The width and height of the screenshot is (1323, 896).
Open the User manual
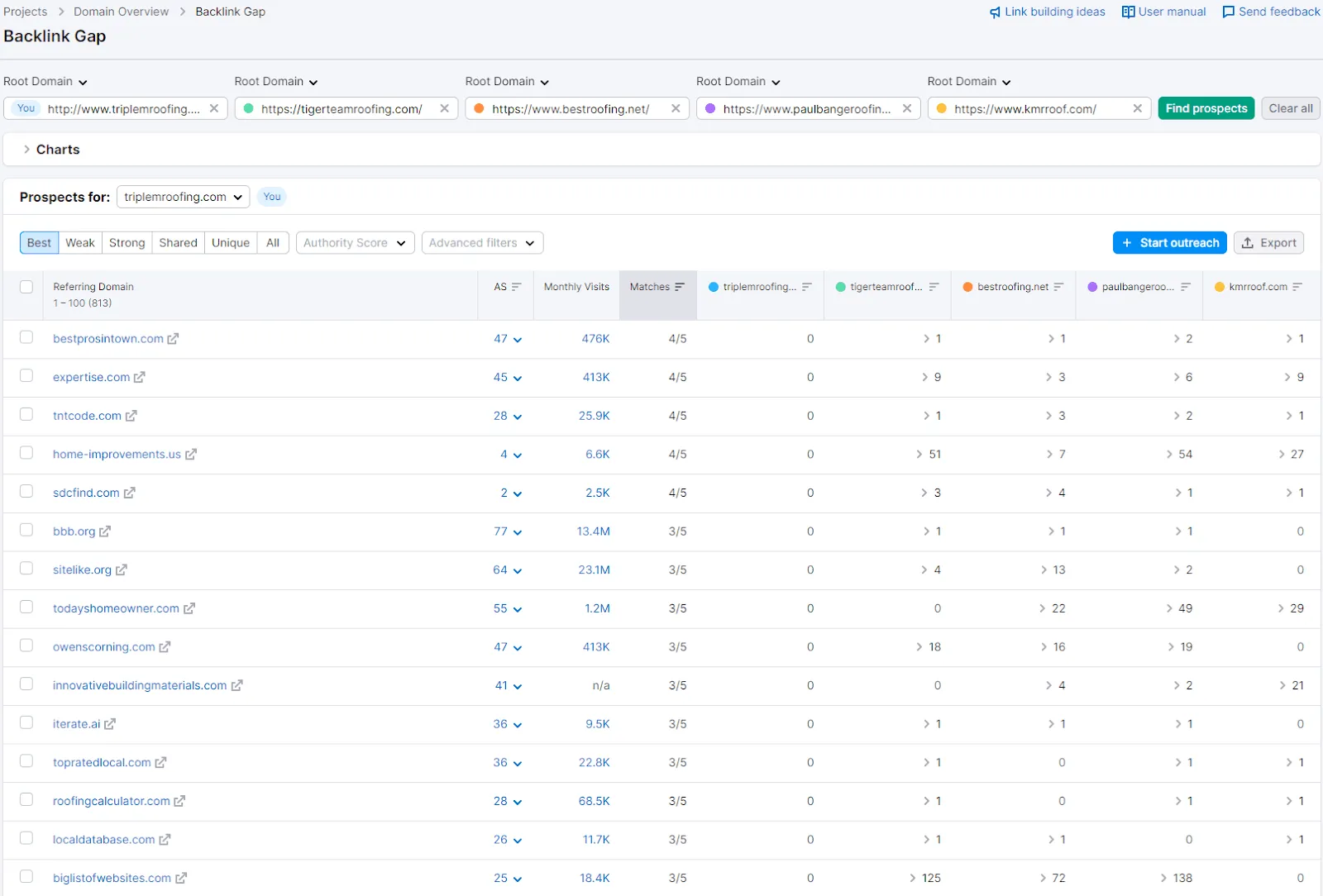[x=1164, y=12]
